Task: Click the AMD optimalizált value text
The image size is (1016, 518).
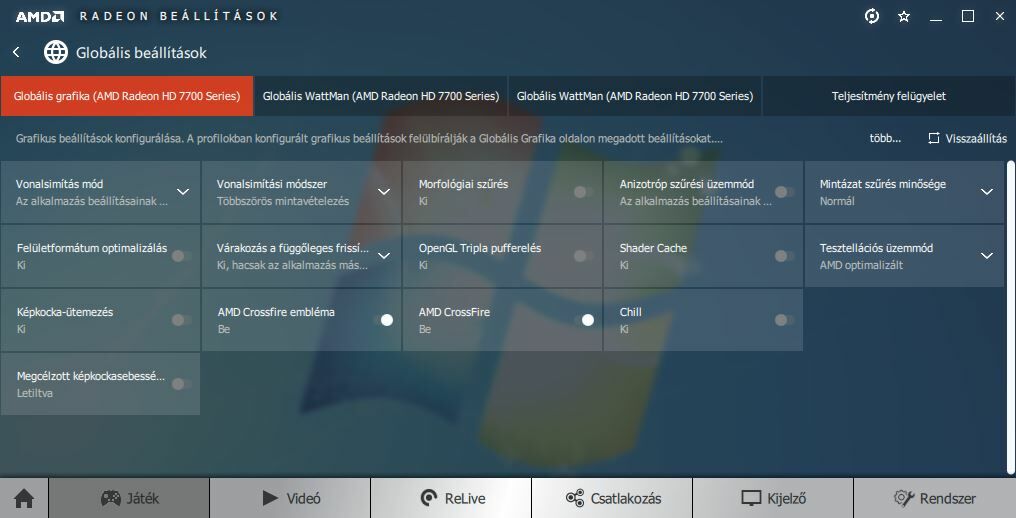Action: coord(861,265)
